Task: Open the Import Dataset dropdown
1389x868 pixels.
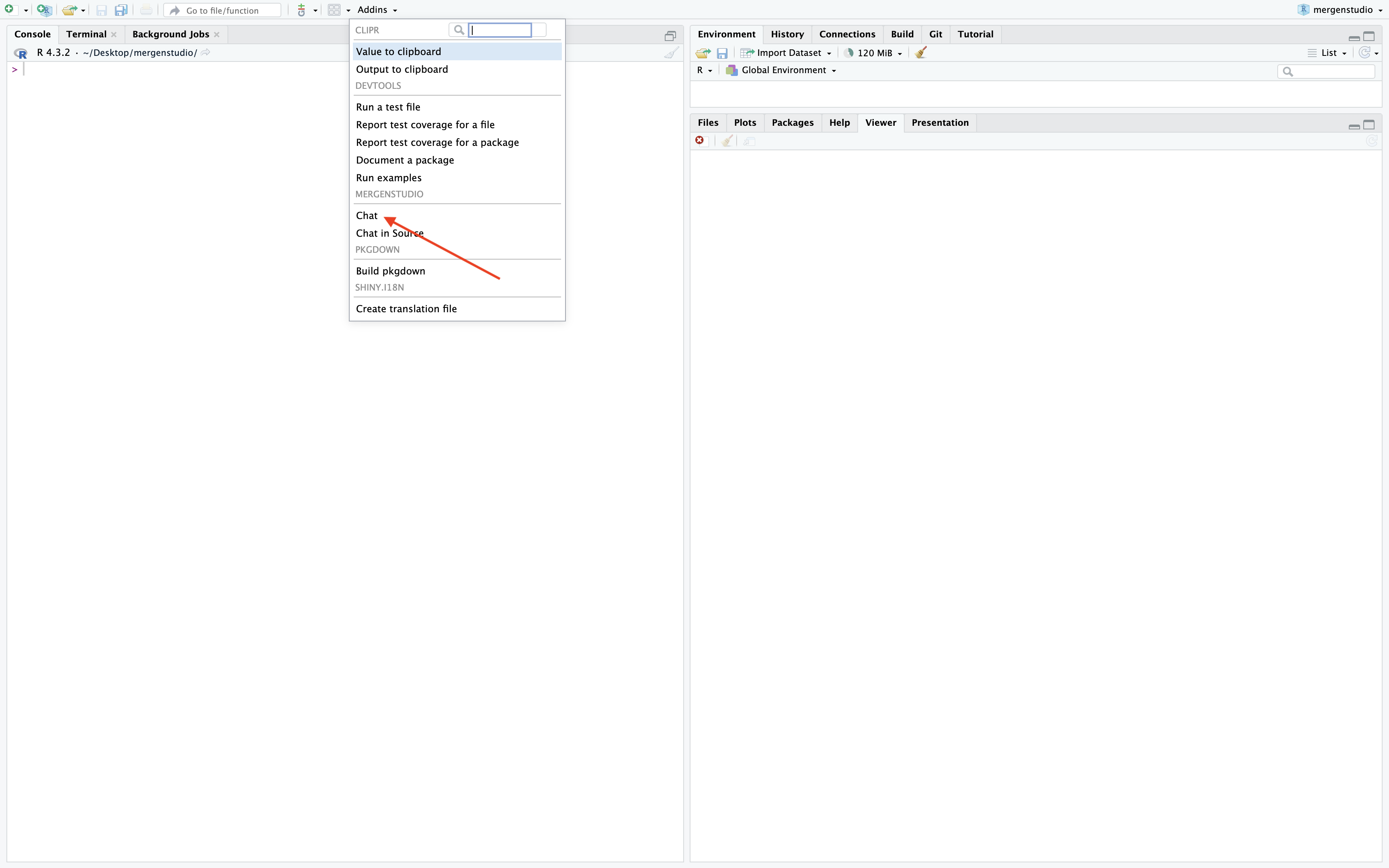Action: tap(789, 53)
